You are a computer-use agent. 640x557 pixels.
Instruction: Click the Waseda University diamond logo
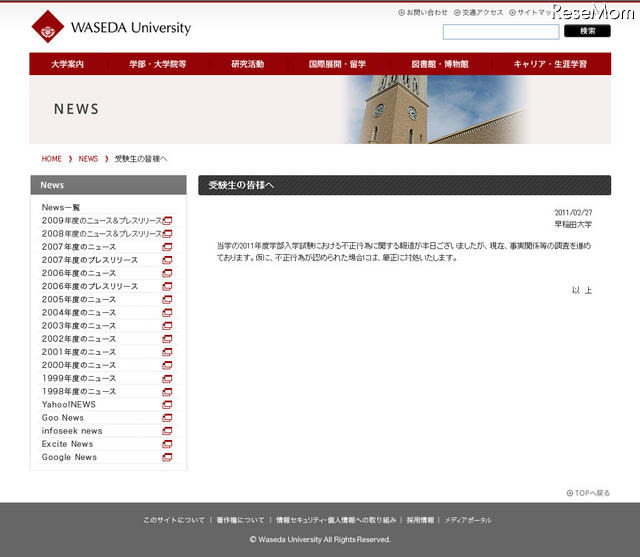(x=48, y=27)
